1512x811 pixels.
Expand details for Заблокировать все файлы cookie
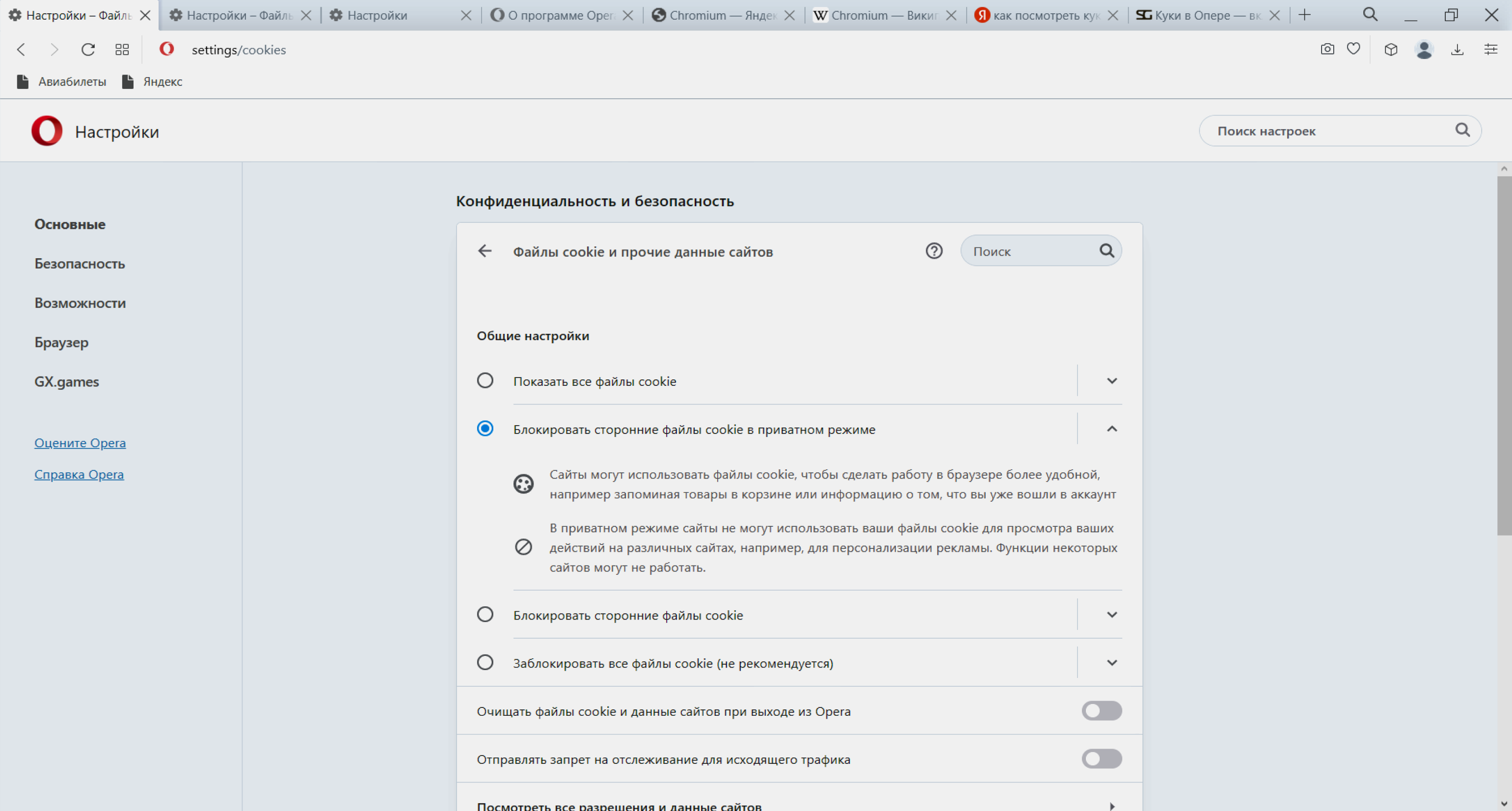click(1112, 663)
